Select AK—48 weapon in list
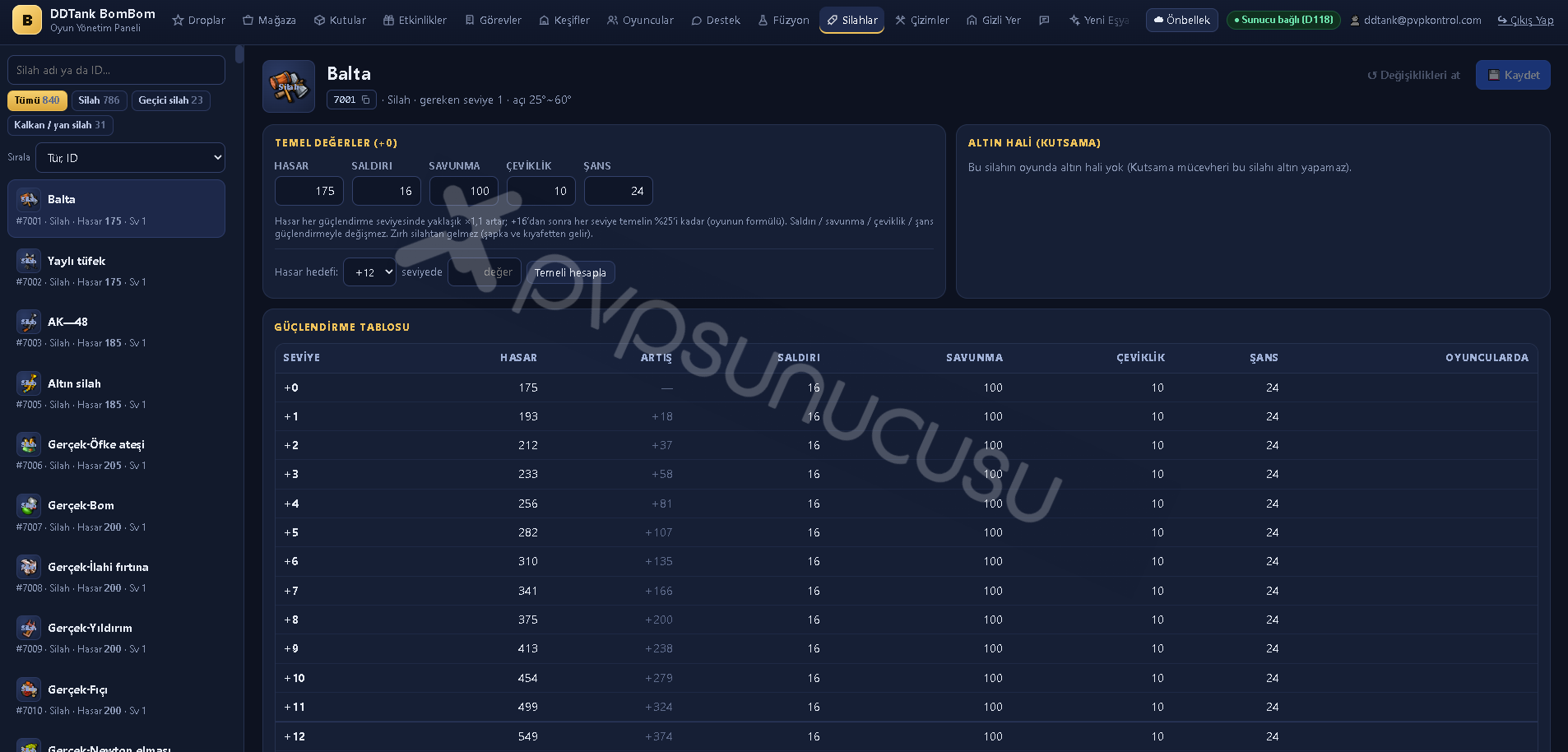Image resolution: width=1568 pixels, height=752 pixels. [116, 331]
